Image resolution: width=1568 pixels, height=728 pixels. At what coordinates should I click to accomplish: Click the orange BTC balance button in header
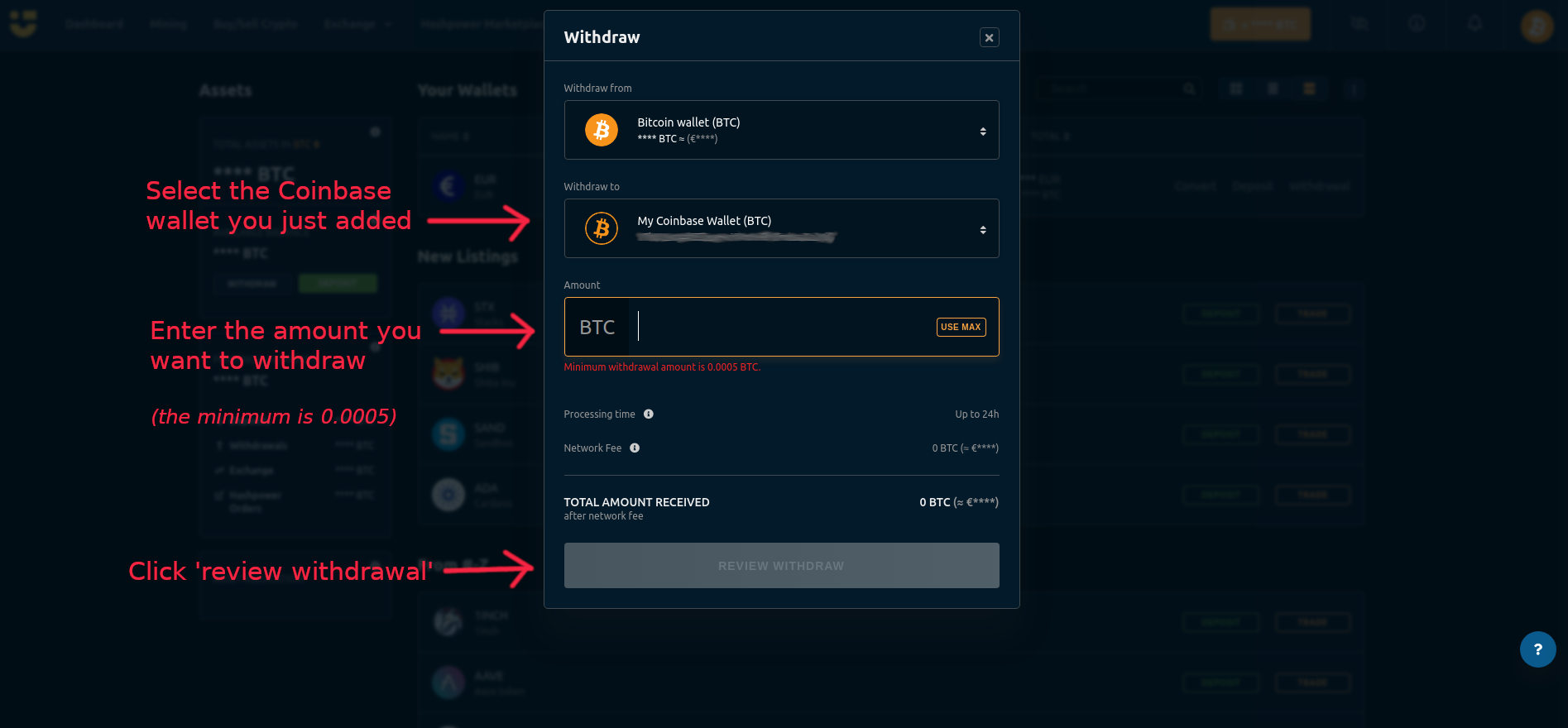point(1260,25)
